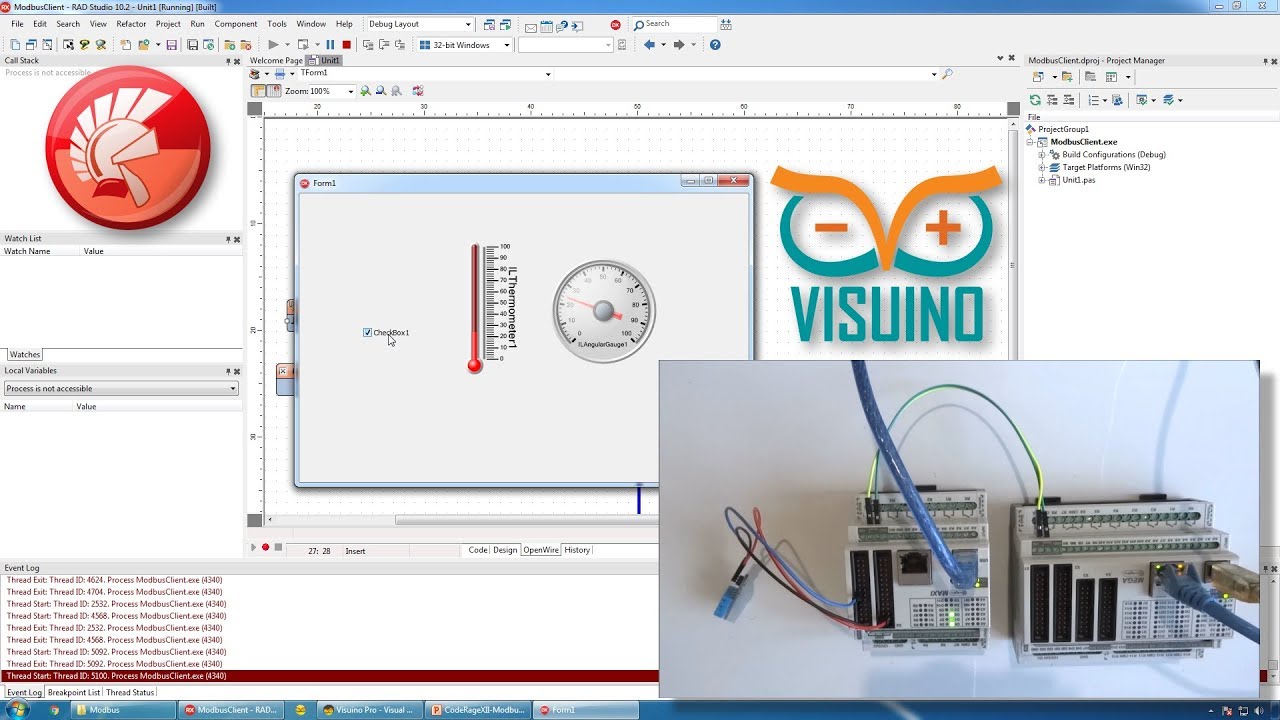Click the Help question mark icon
The height and width of the screenshot is (720, 1280).
coord(715,45)
